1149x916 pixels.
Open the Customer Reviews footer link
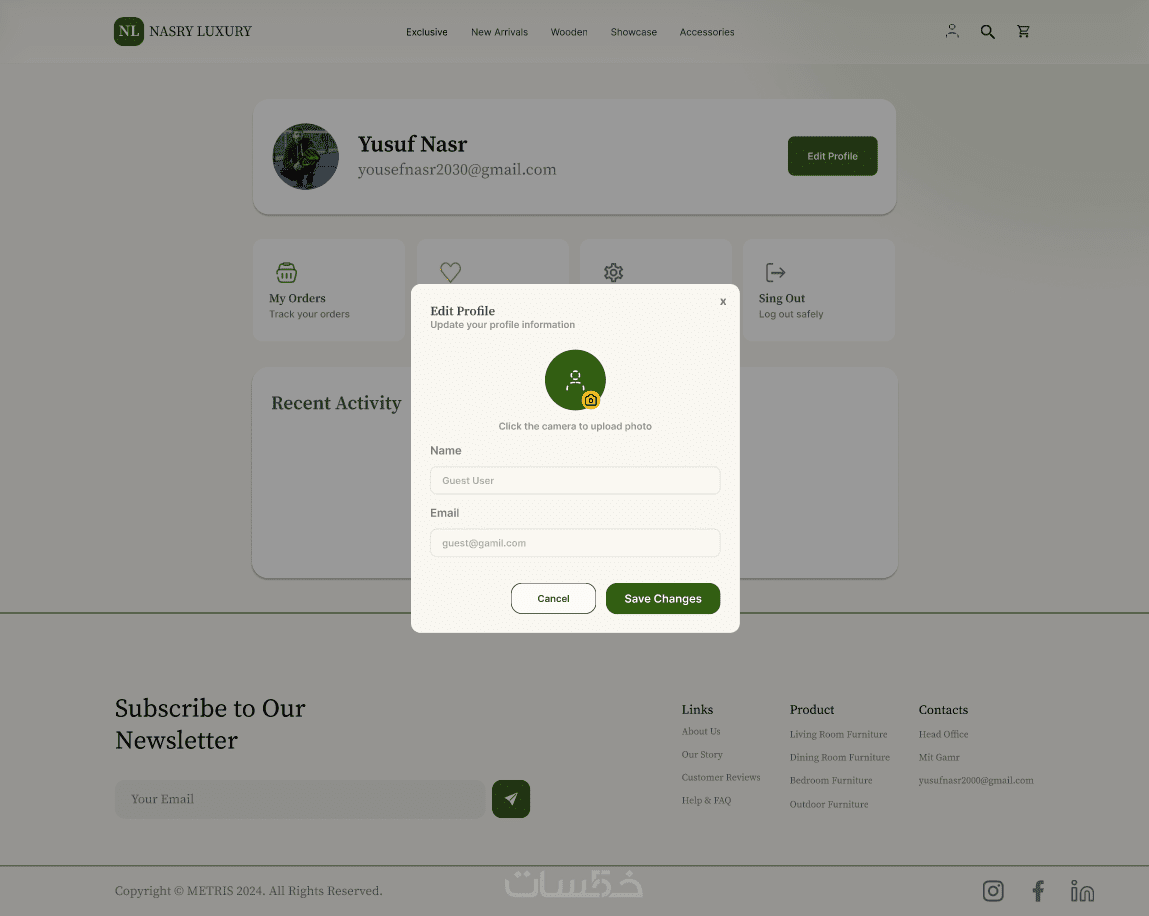[x=721, y=778]
